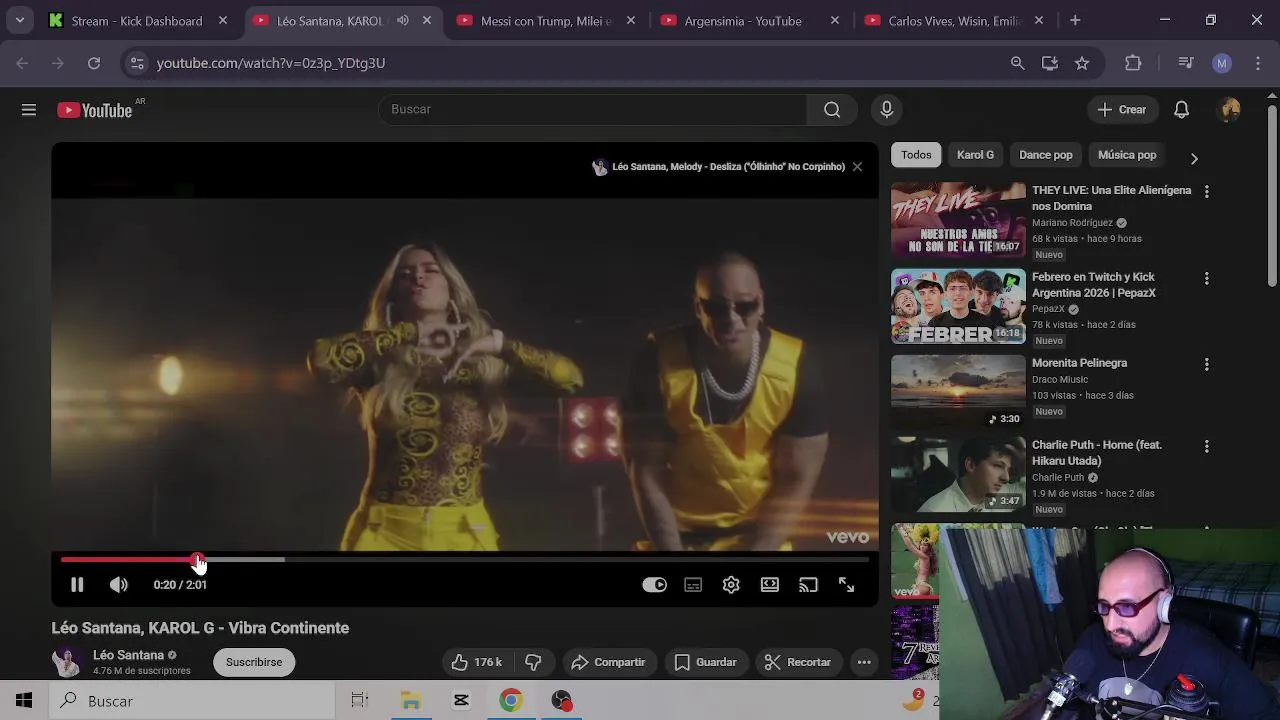Open Chrome extensions puzzle icon
This screenshot has width=1280, height=720.
coord(1133,63)
